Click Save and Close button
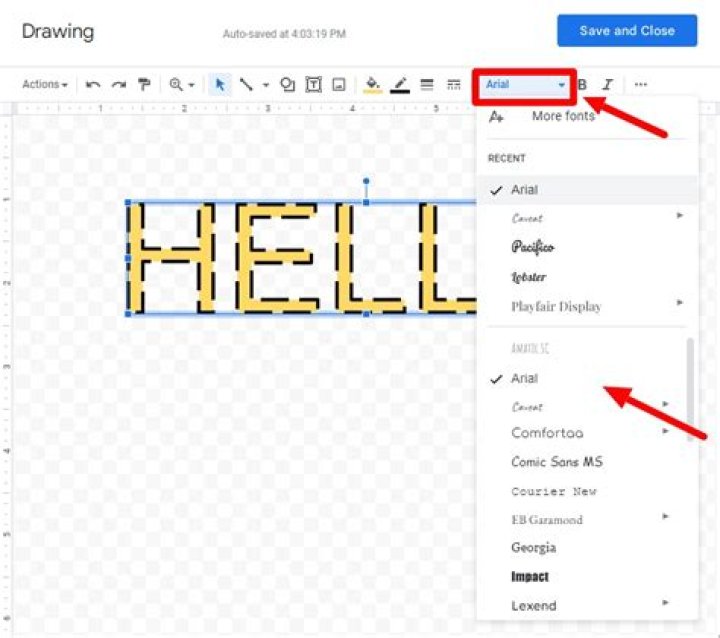The width and height of the screenshot is (720, 638). [x=626, y=31]
